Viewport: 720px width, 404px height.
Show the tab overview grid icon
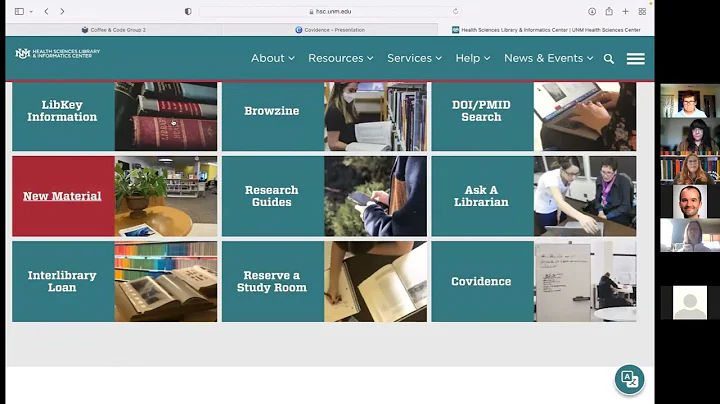click(642, 11)
